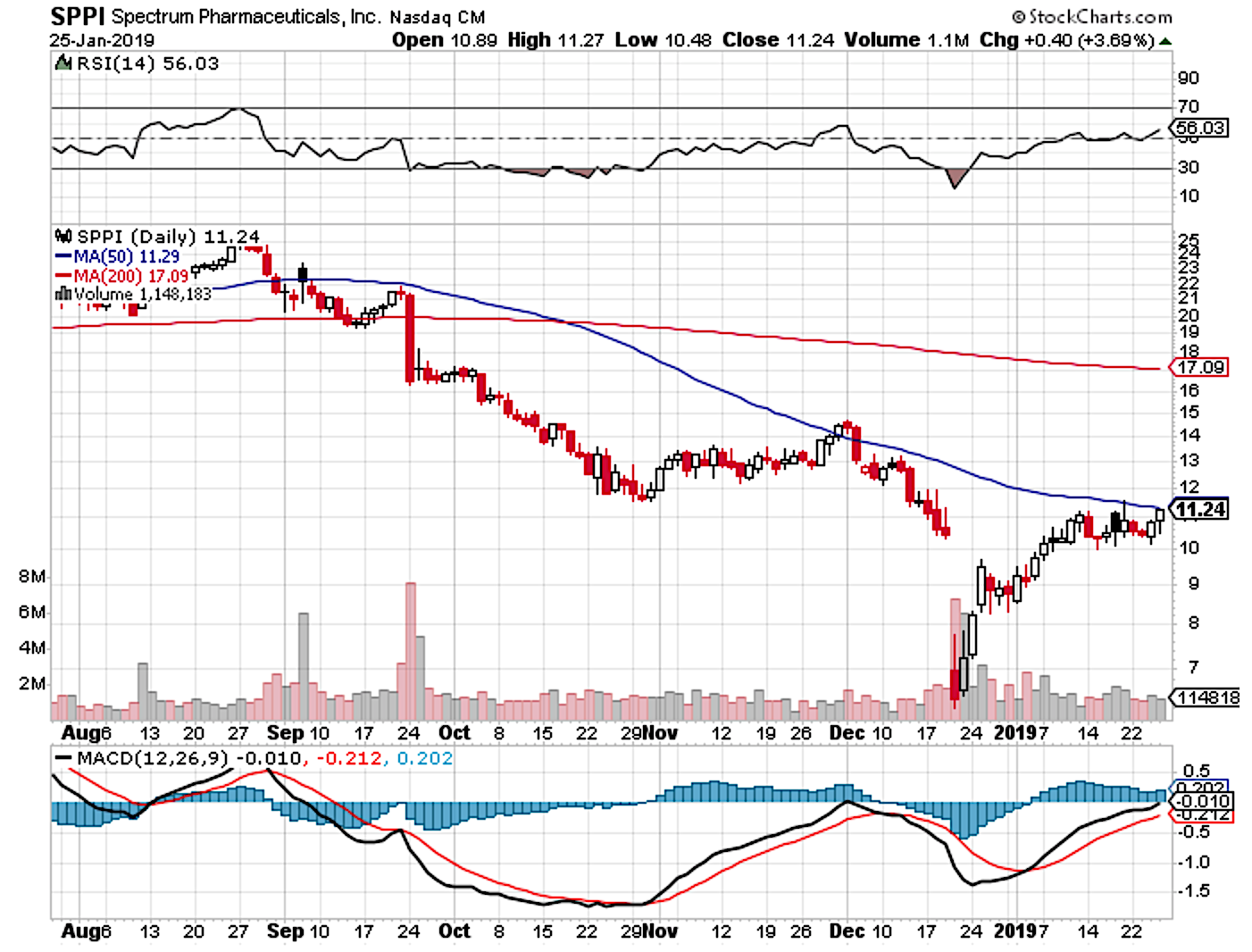Click the Nasdaq CM exchange label
This screenshot has width=1252, height=952.
pyautogui.click(x=437, y=18)
